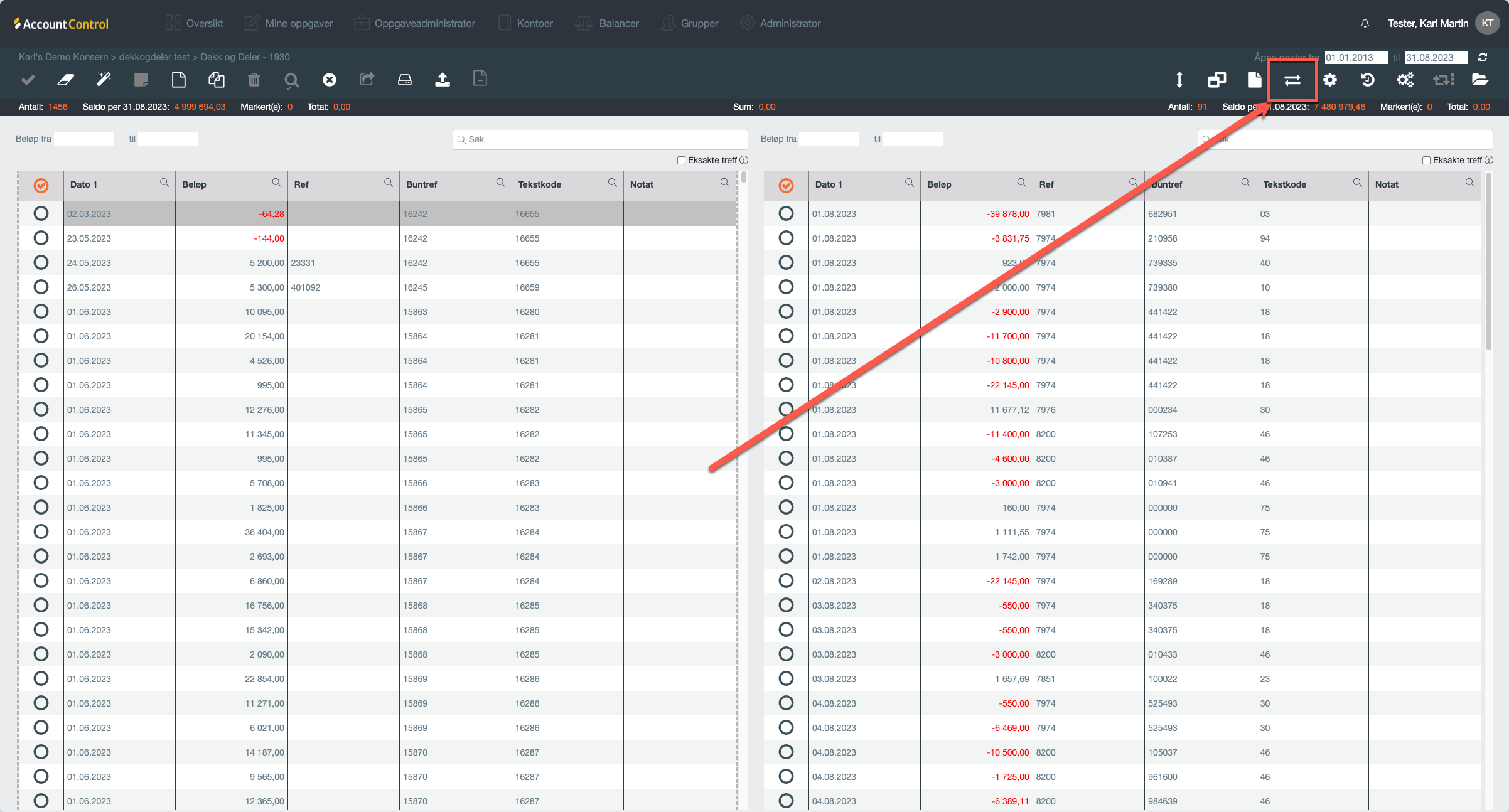Select radio for row dated 02.03.2023
The image size is (1509, 812).
point(41,213)
